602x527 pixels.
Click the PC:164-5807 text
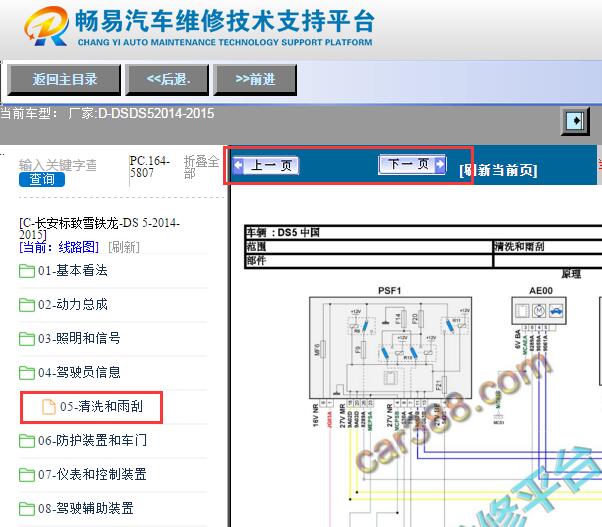coord(150,167)
